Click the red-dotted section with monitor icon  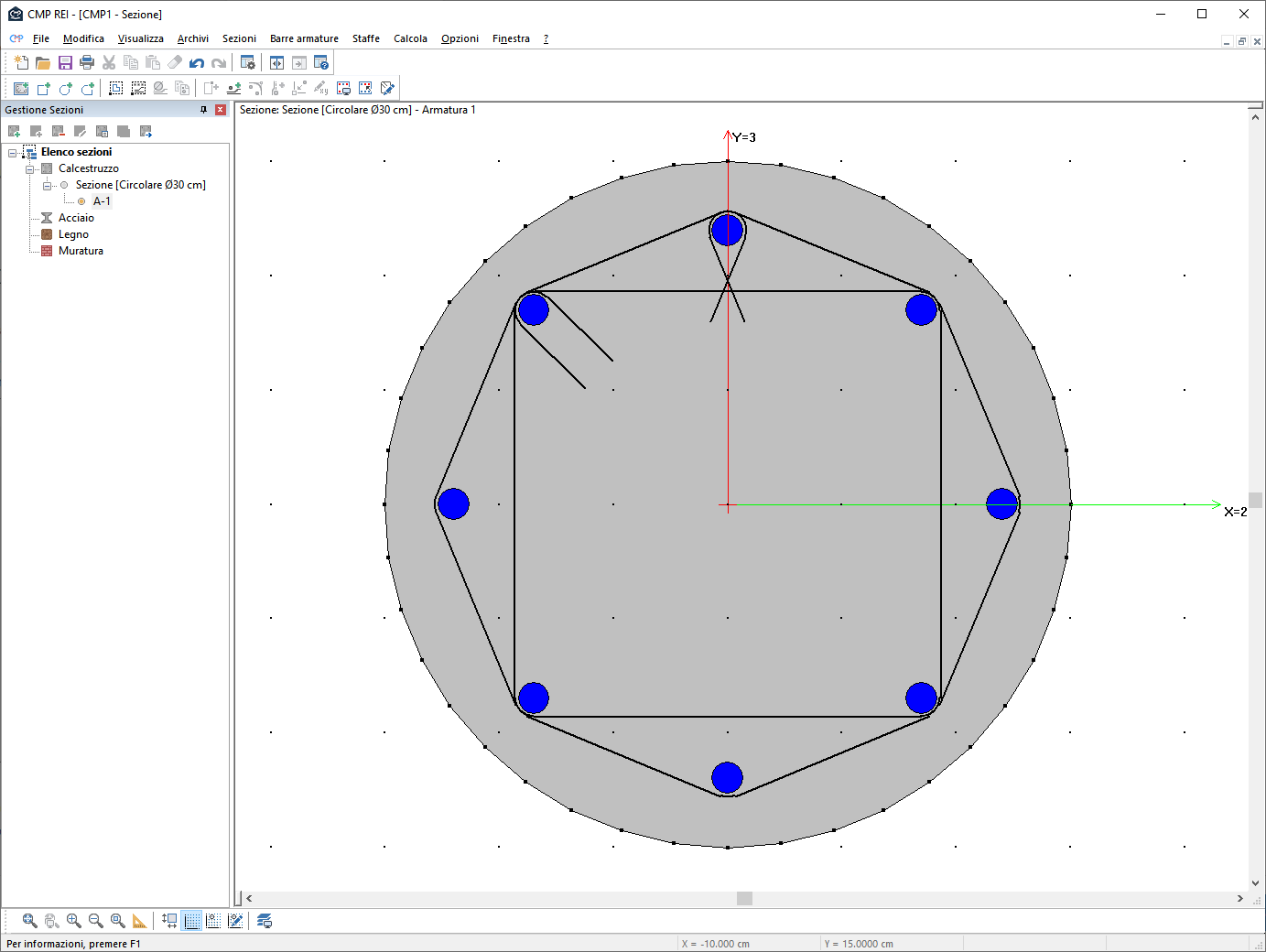343,88
